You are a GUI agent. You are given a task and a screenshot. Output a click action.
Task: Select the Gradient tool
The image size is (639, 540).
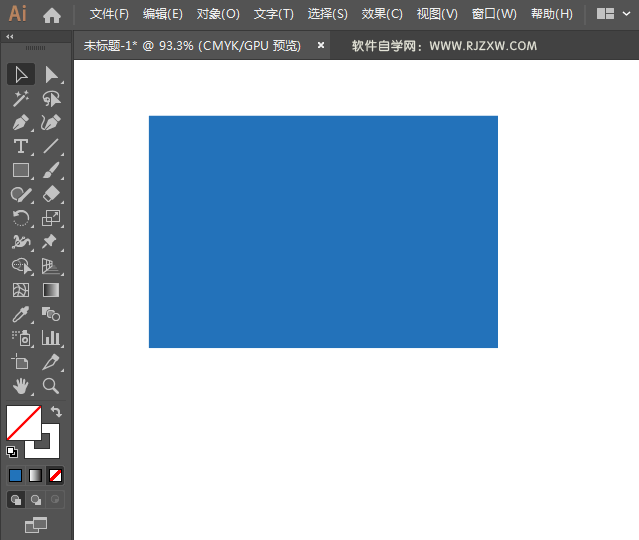[51, 290]
